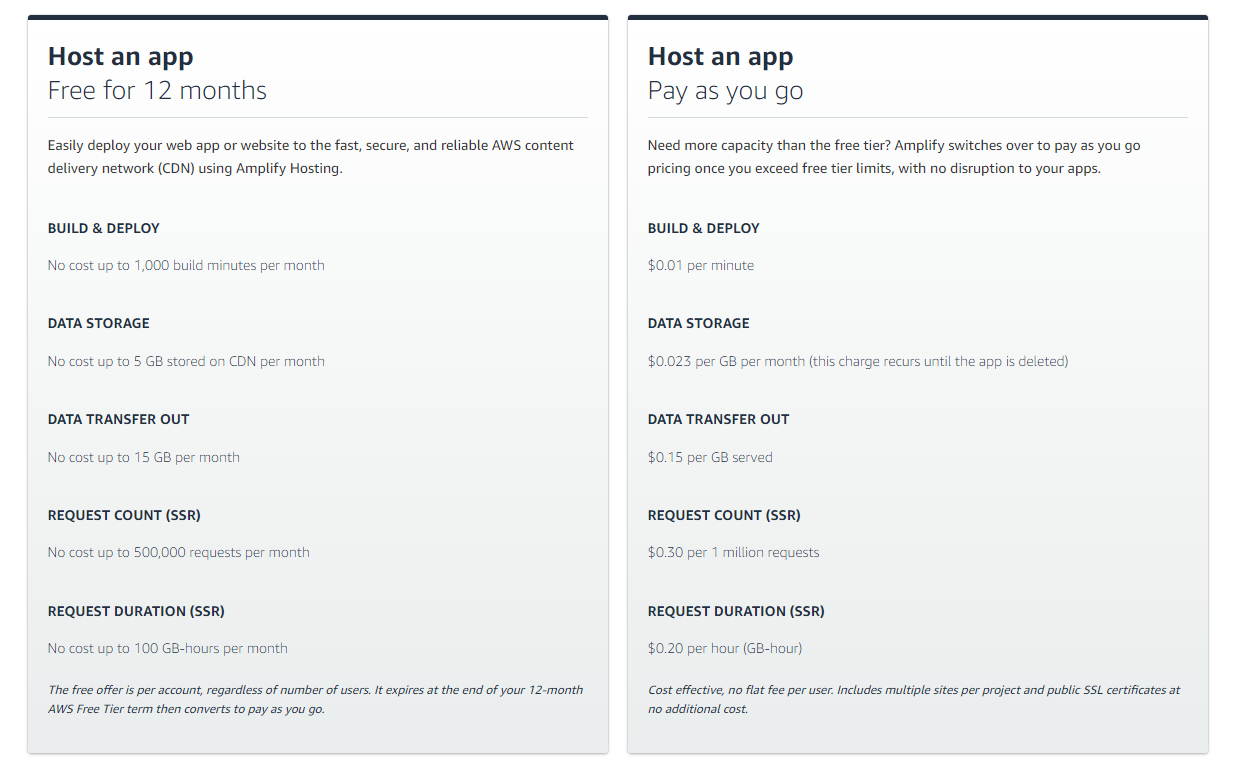
Task: Click the "$0.30 per 1 million requests" price
Action: tap(733, 553)
